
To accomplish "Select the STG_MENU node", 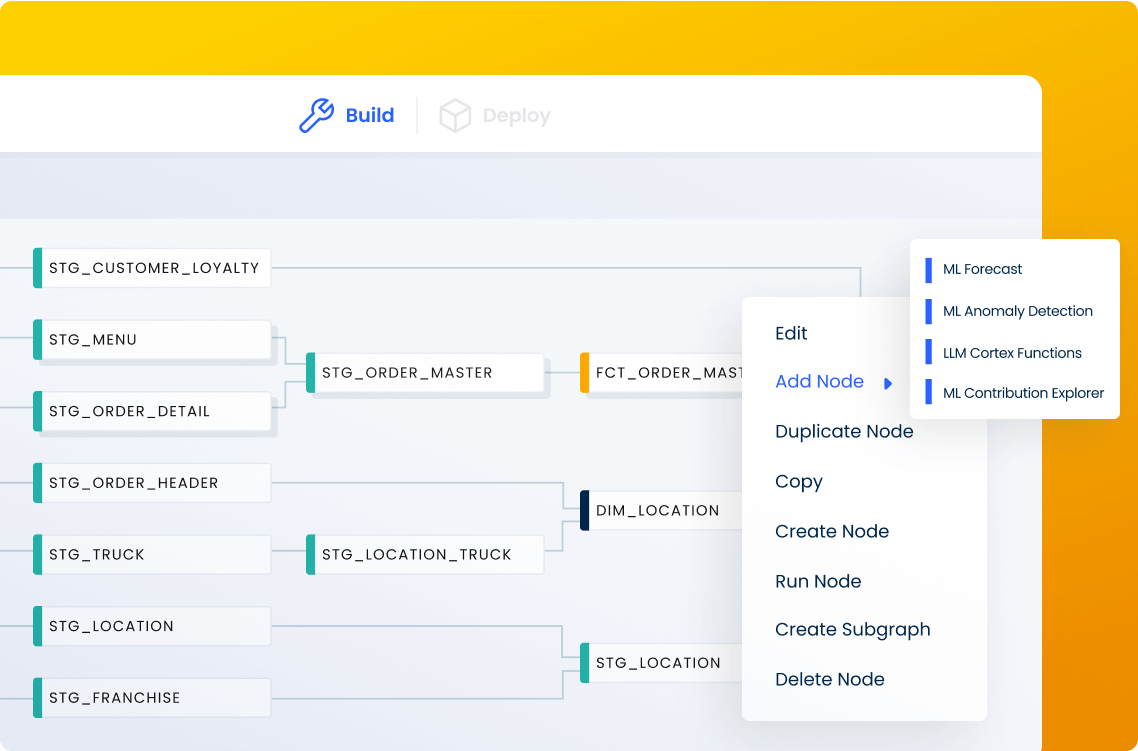I will coord(152,340).
